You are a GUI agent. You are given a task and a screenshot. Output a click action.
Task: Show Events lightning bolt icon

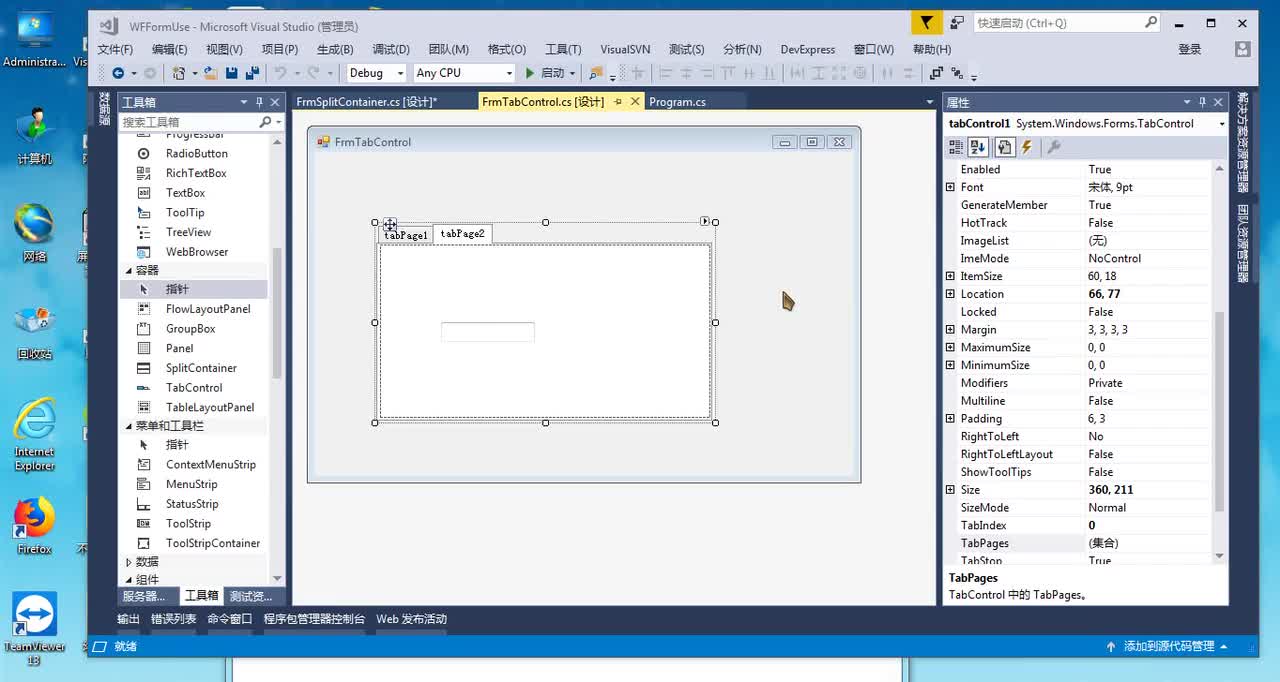click(x=1027, y=147)
